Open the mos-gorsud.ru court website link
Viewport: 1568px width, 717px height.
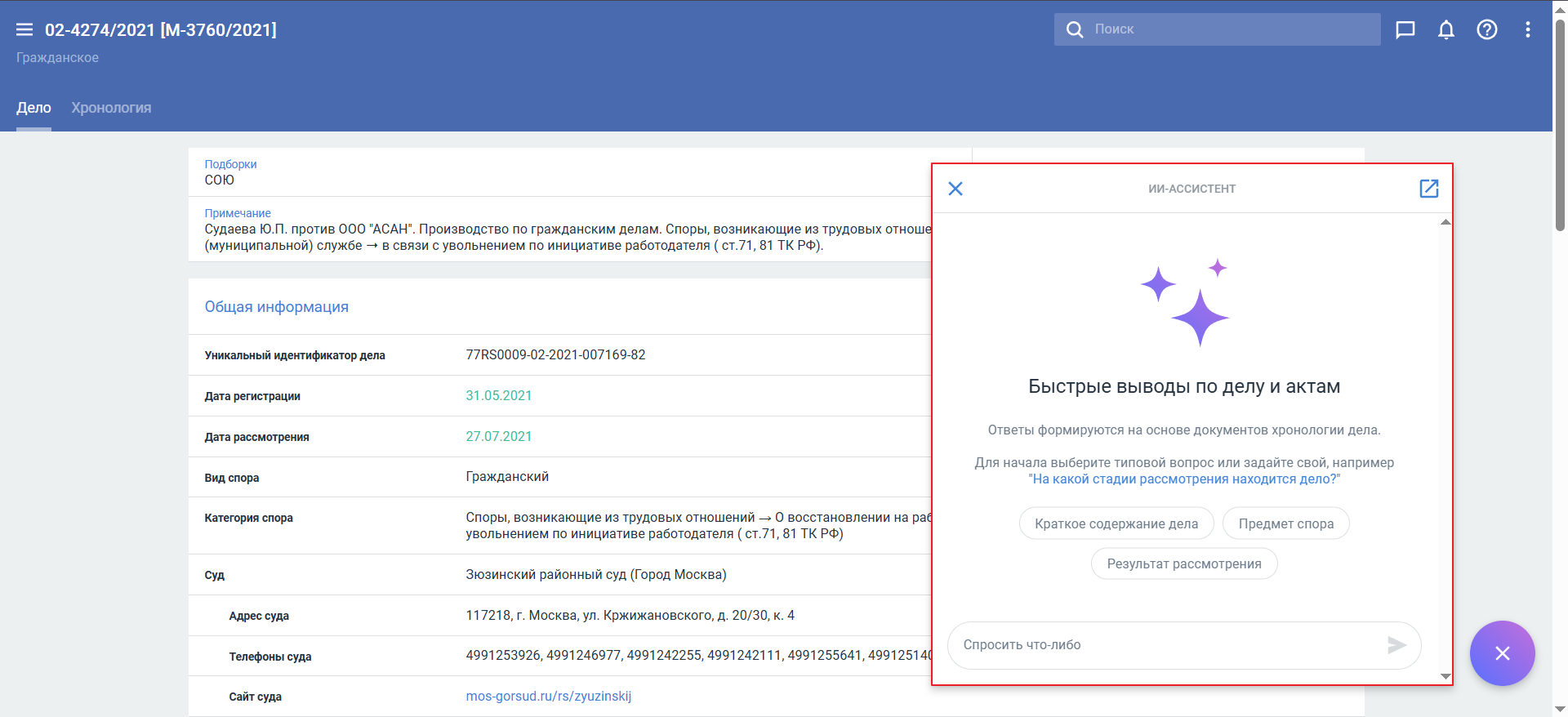(548, 696)
